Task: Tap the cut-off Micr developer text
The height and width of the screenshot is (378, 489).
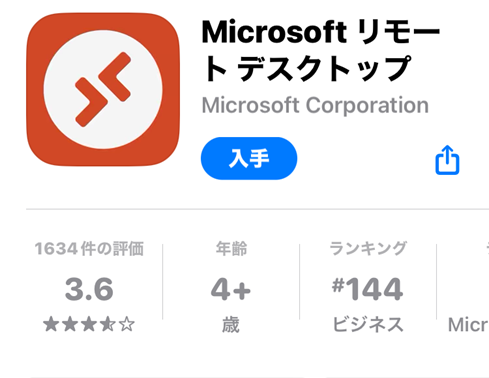Action: (468, 325)
